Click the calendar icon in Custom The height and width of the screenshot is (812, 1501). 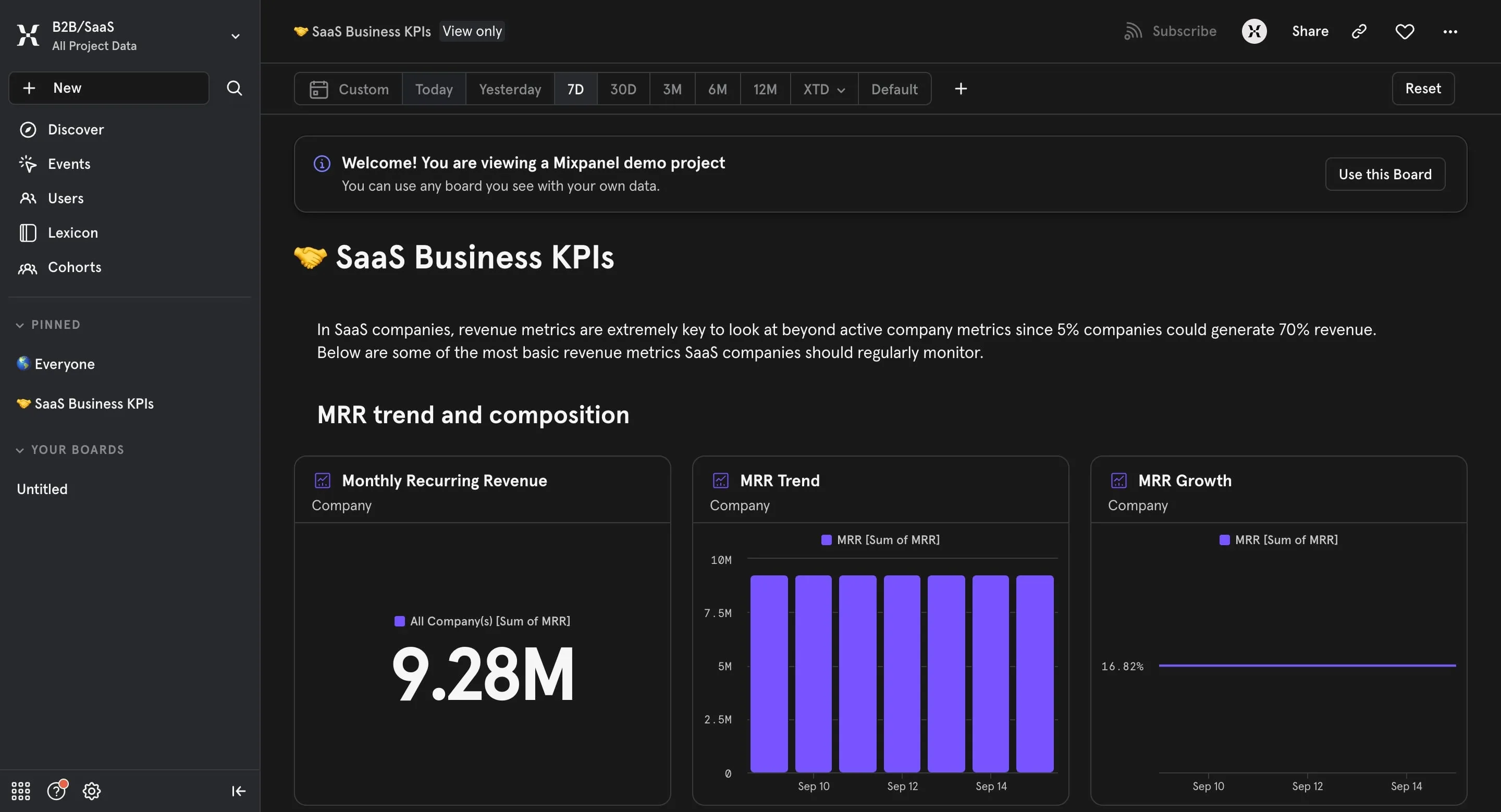[x=319, y=89]
